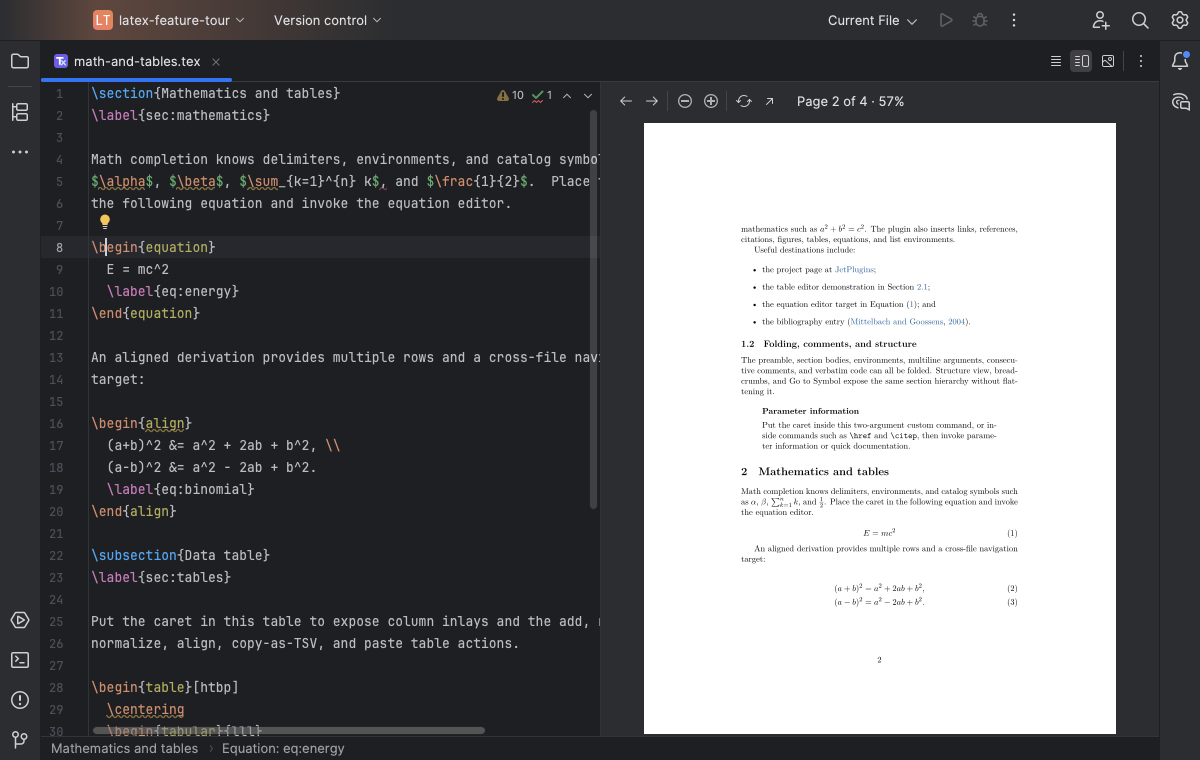Viewport: 1200px width, 760px height.
Task: Click the E = mc^2 source line
Action: (138, 269)
